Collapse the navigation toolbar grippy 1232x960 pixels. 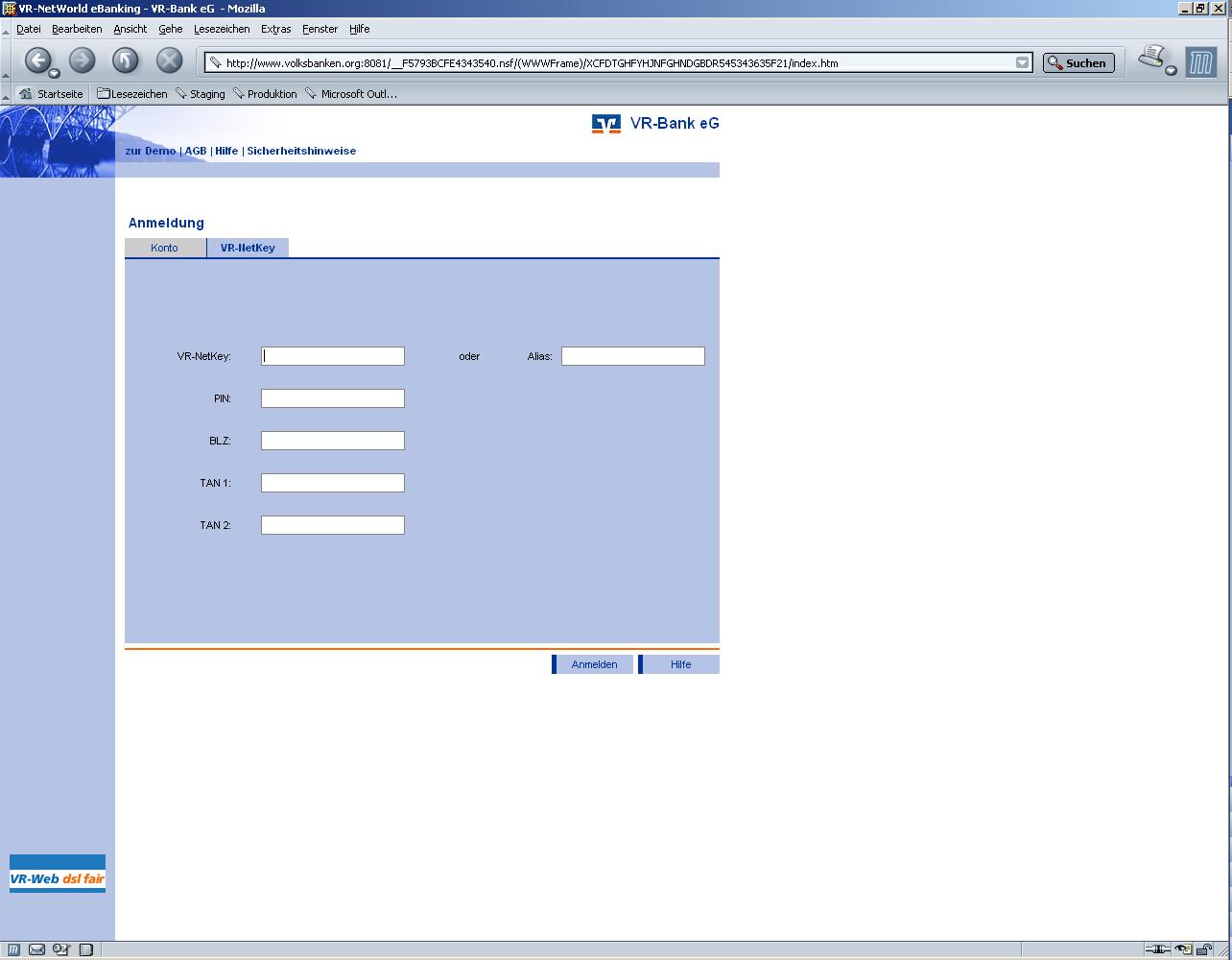(6, 61)
